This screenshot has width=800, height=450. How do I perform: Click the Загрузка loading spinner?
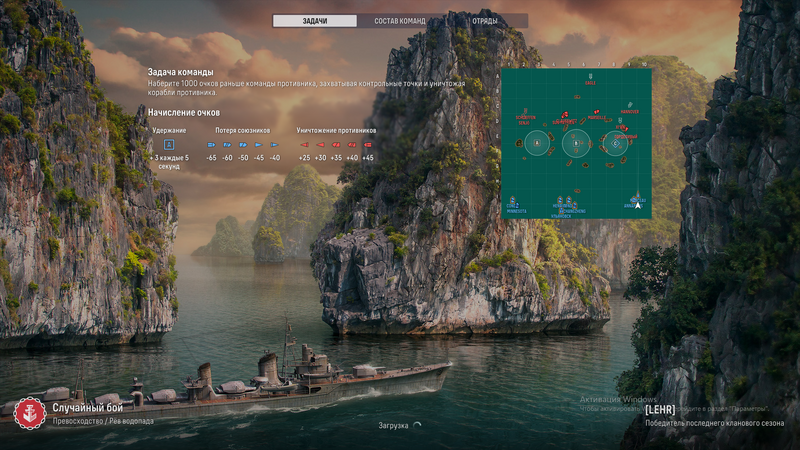[x=417, y=425]
